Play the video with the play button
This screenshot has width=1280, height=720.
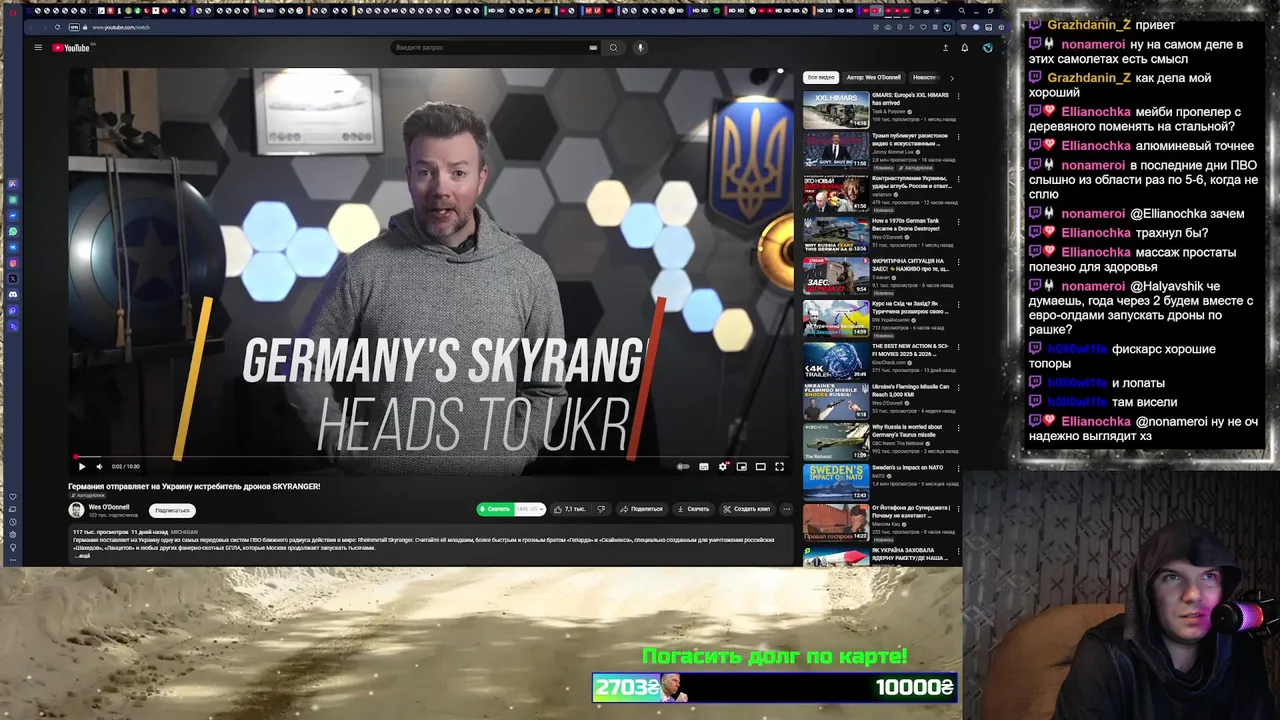(81, 466)
